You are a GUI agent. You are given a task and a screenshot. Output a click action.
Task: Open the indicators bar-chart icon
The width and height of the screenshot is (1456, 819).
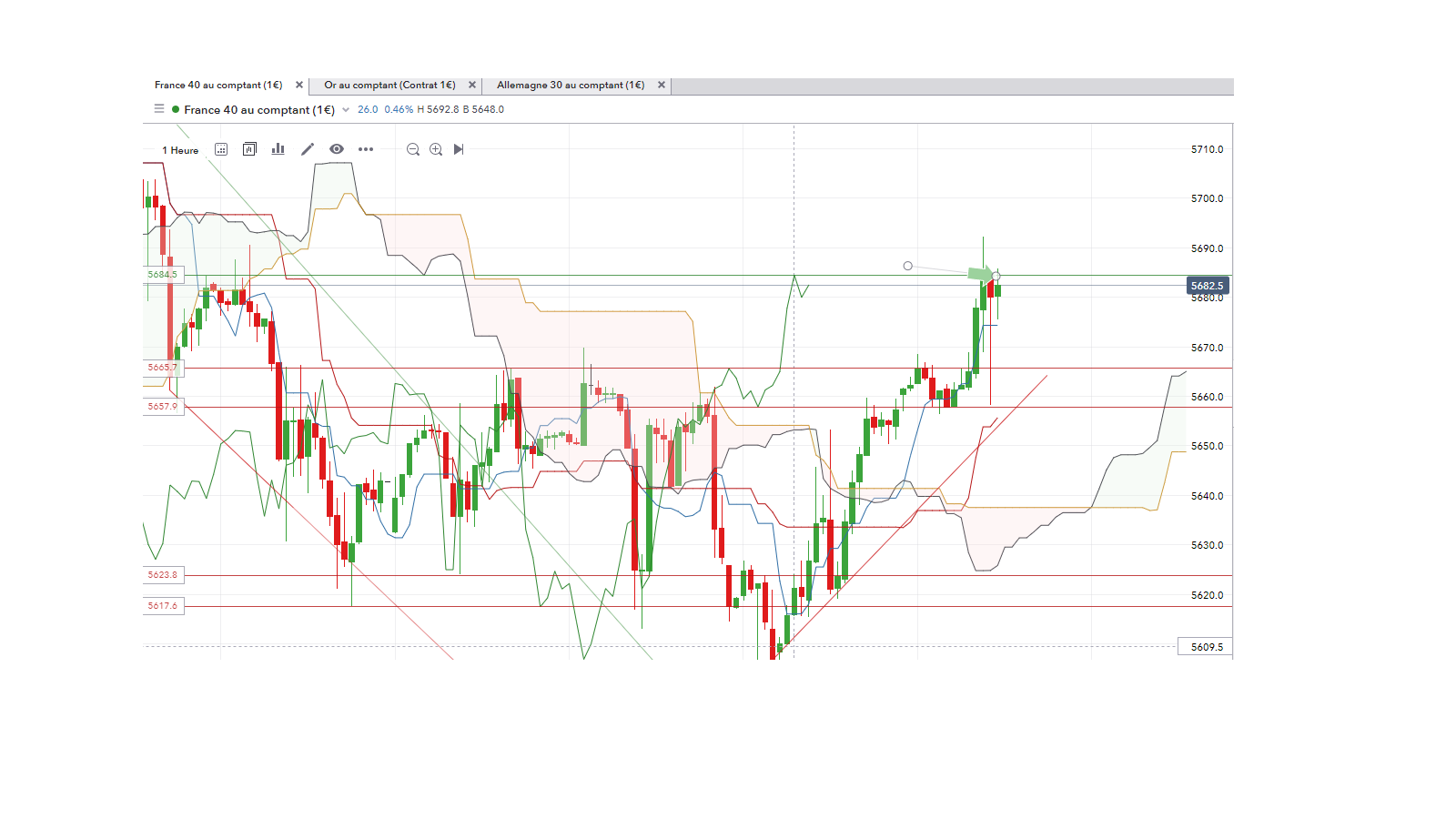pos(278,149)
